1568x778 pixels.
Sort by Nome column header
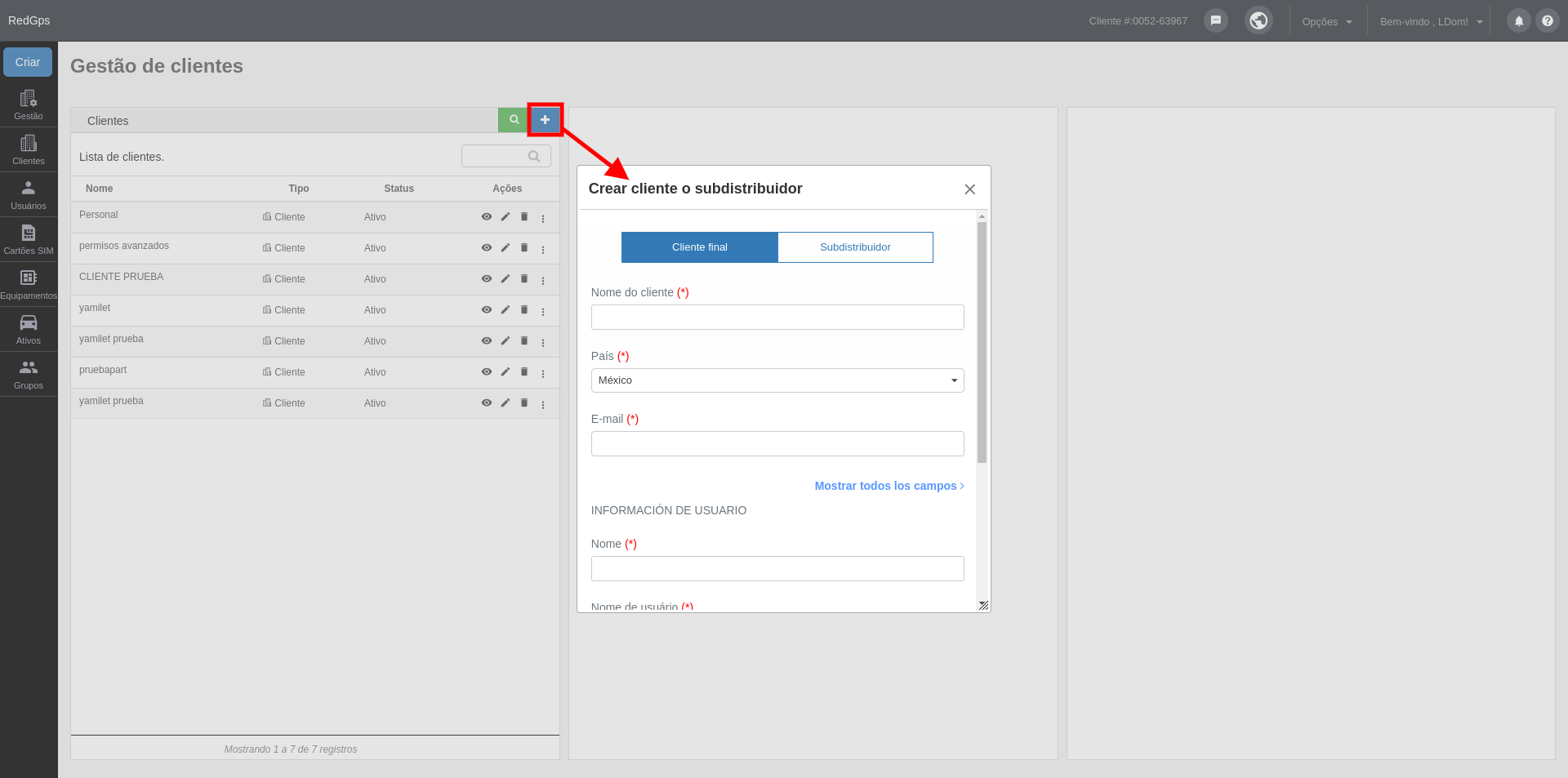[x=100, y=189]
